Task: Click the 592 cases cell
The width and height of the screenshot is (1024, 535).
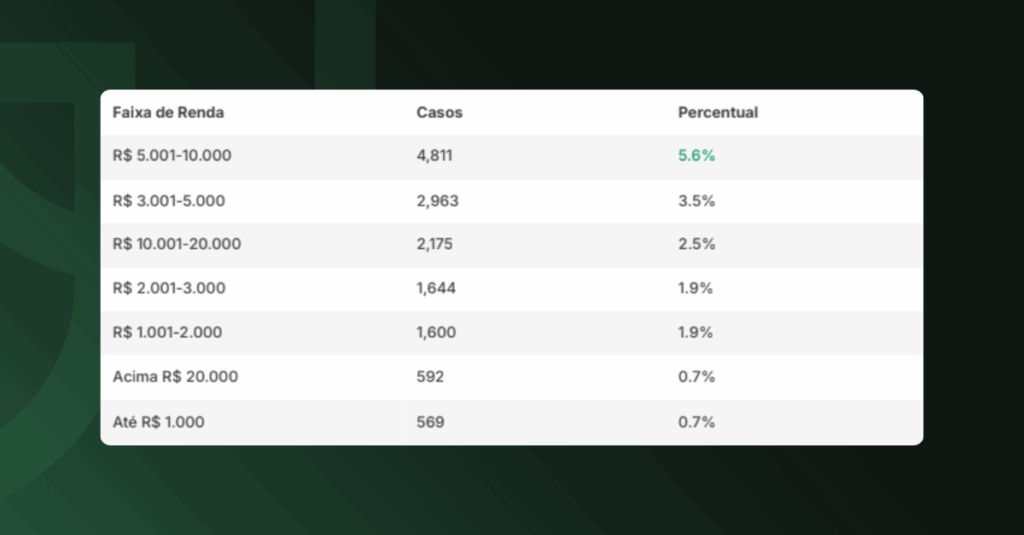Action: point(430,377)
